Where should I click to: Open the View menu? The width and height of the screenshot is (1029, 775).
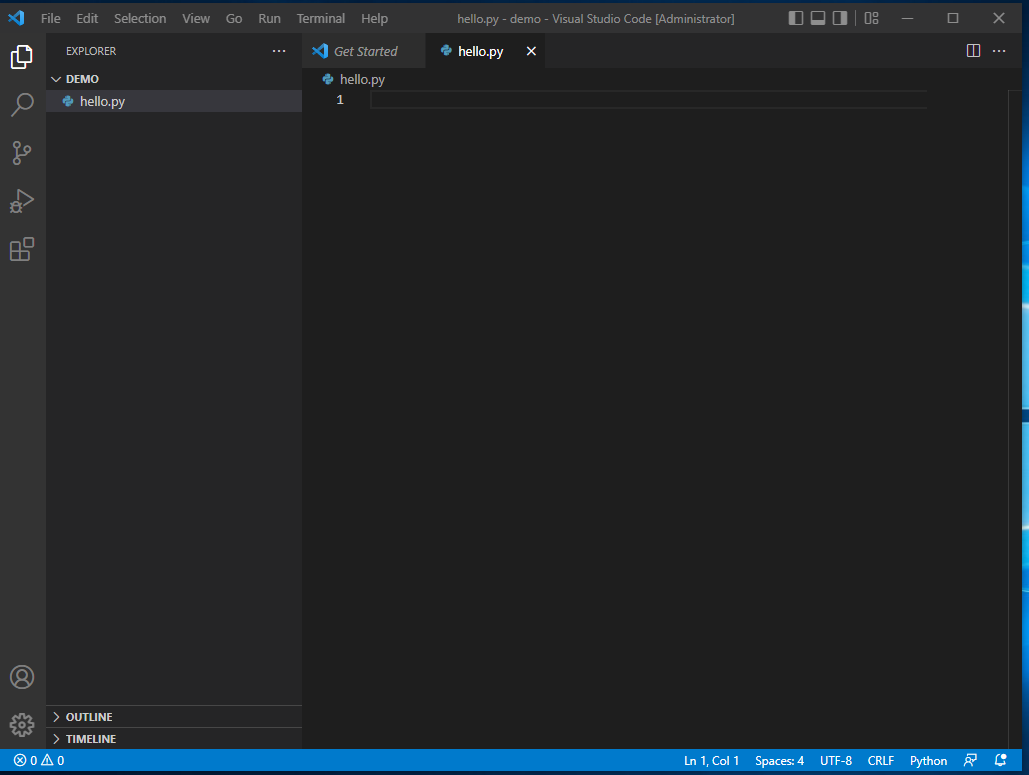(x=196, y=18)
